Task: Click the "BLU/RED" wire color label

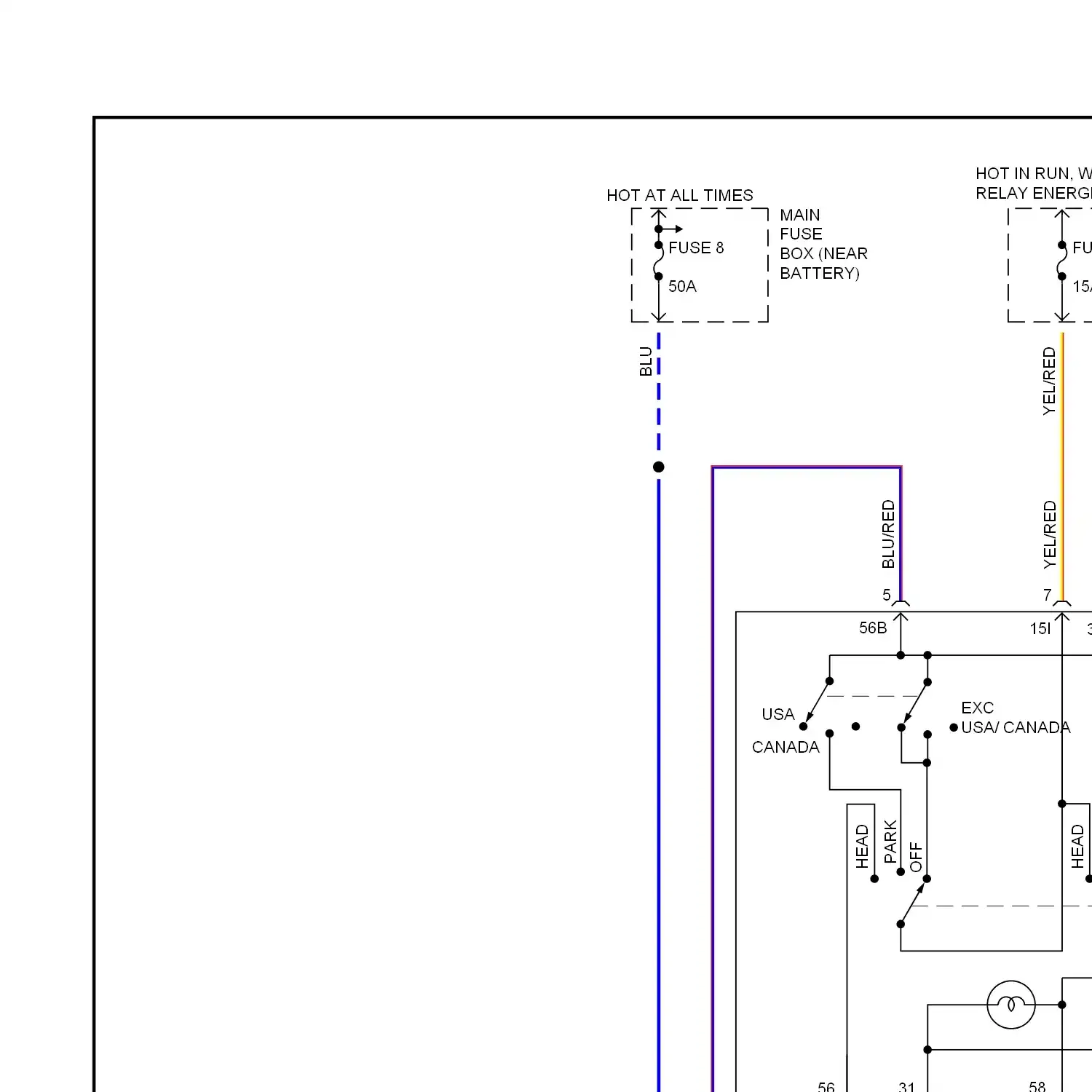Action: [x=888, y=534]
